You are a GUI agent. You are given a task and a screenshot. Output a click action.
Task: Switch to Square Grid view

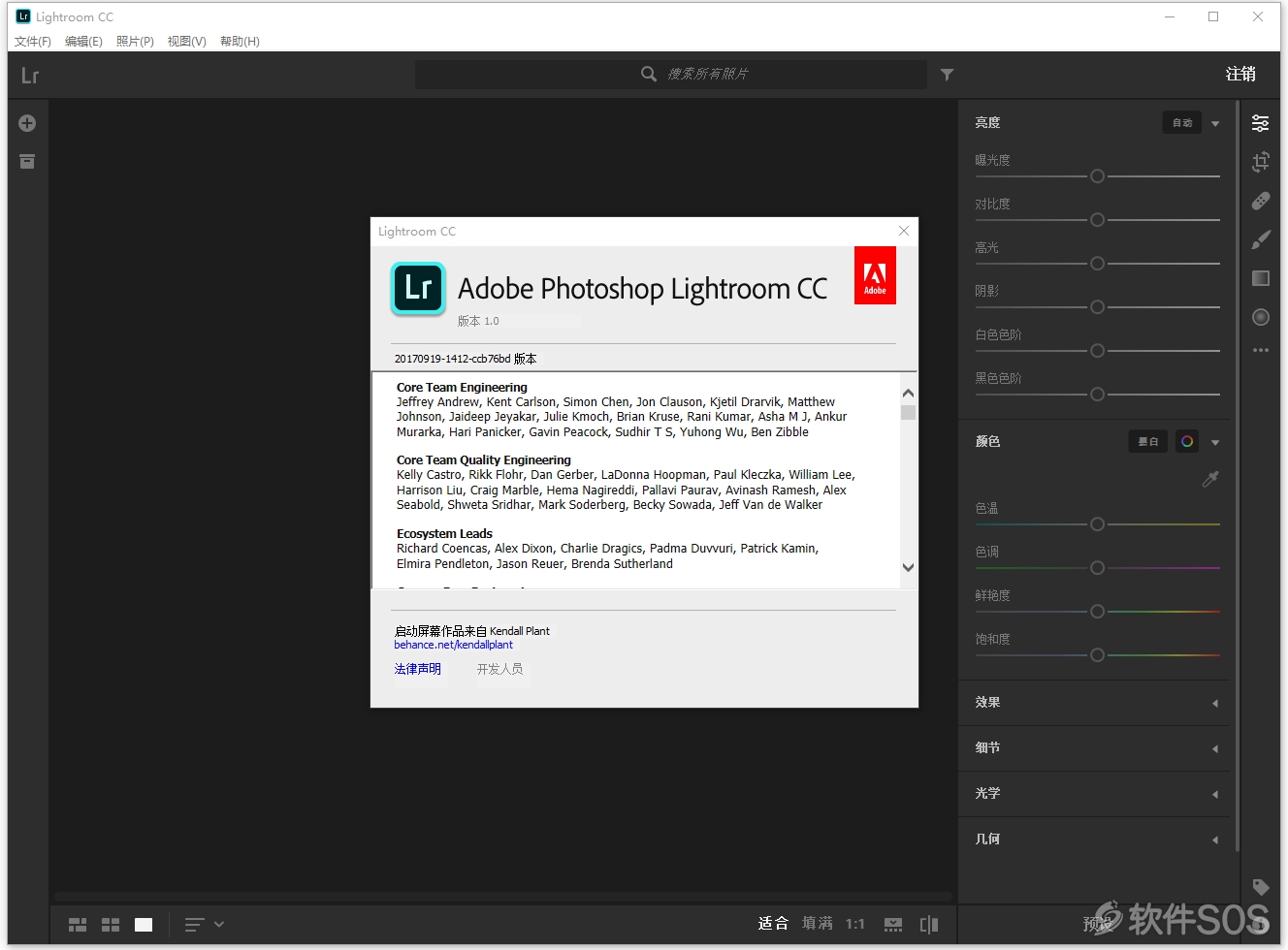click(111, 925)
